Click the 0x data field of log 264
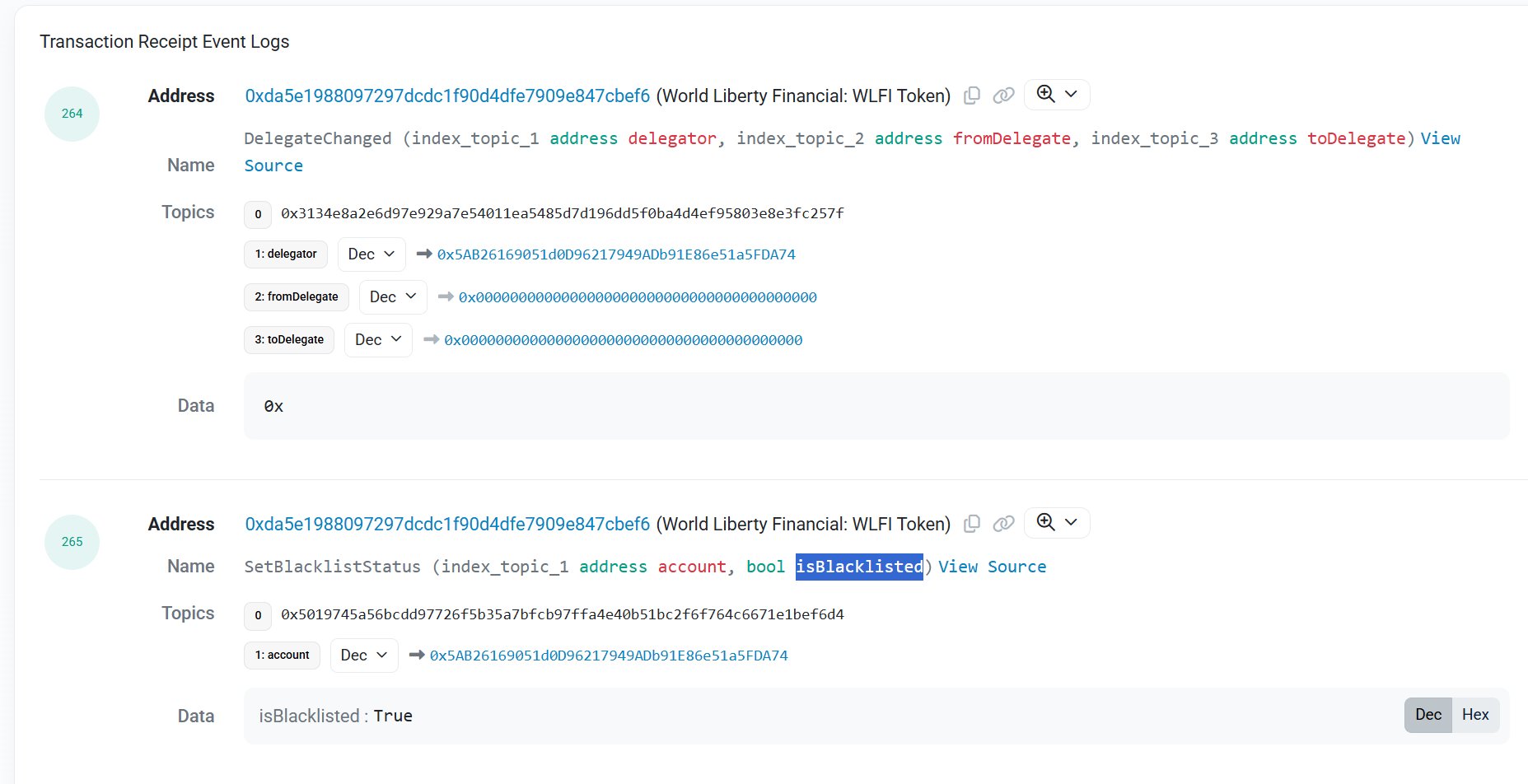This screenshot has height=784, width=1528. point(876,406)
